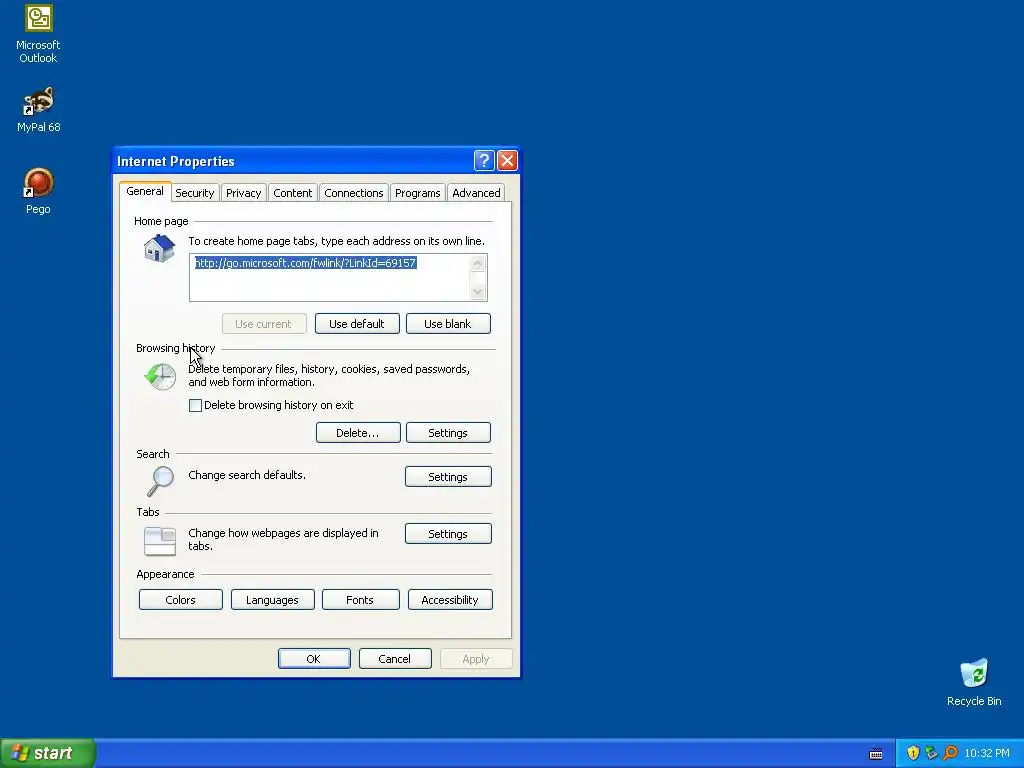Viewport: 1024px width, 768px height.
Task: Open Browsing history Settings
Action: pos(447,433)
